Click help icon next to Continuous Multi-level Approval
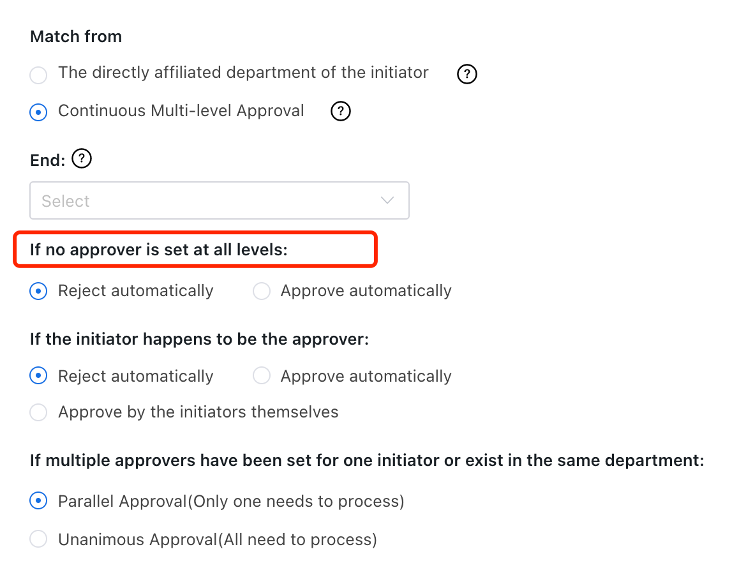The height and width of the screenshot is (564, 740). [341, 111]
